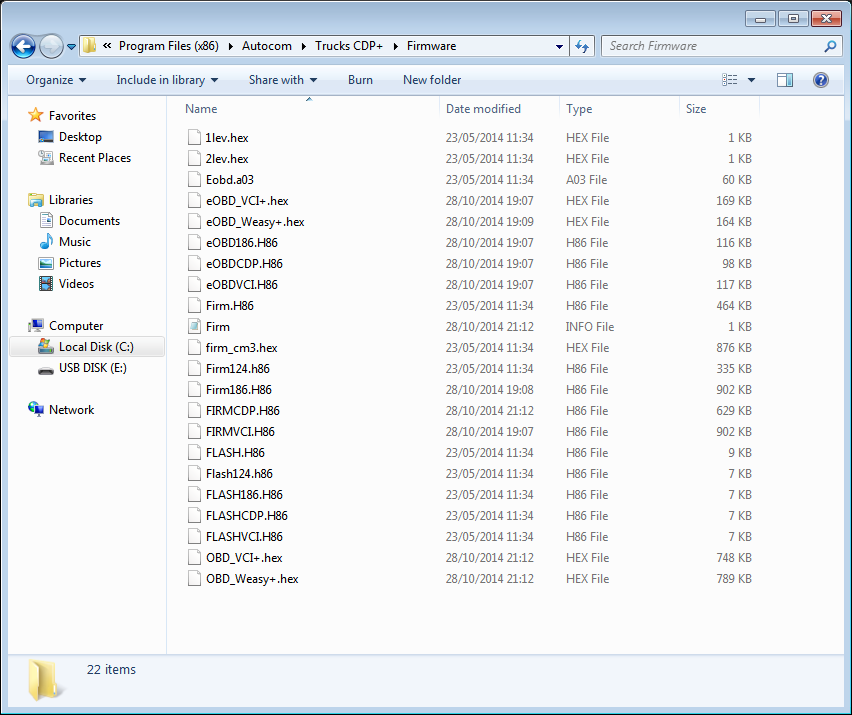Click the Forward navigation arrow
This screenshot has height=715, width=852.
(51, 47)
